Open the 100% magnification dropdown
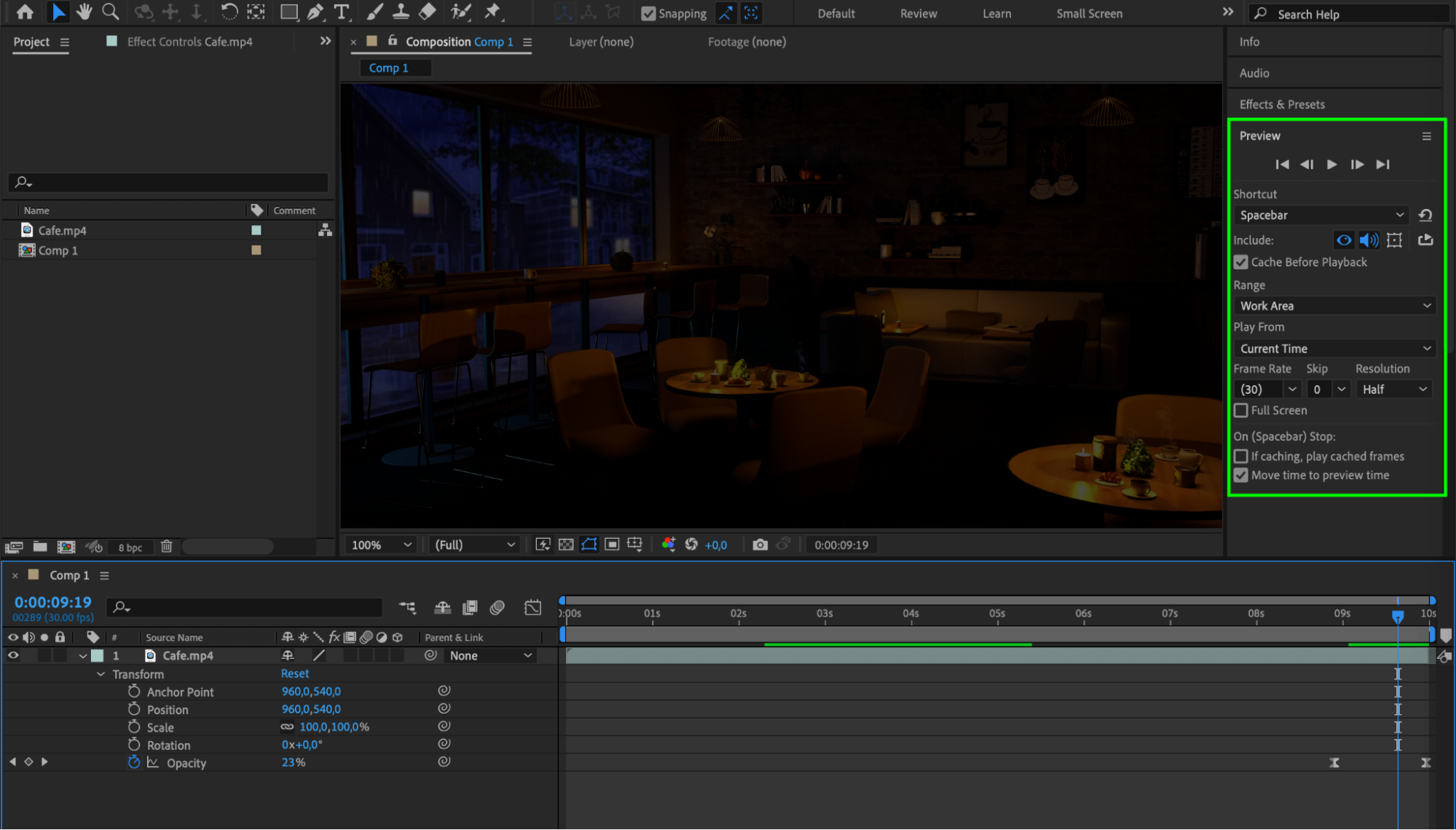This screenshot has width=1456, height=830. pyautogui.click(x=381, y=545)
